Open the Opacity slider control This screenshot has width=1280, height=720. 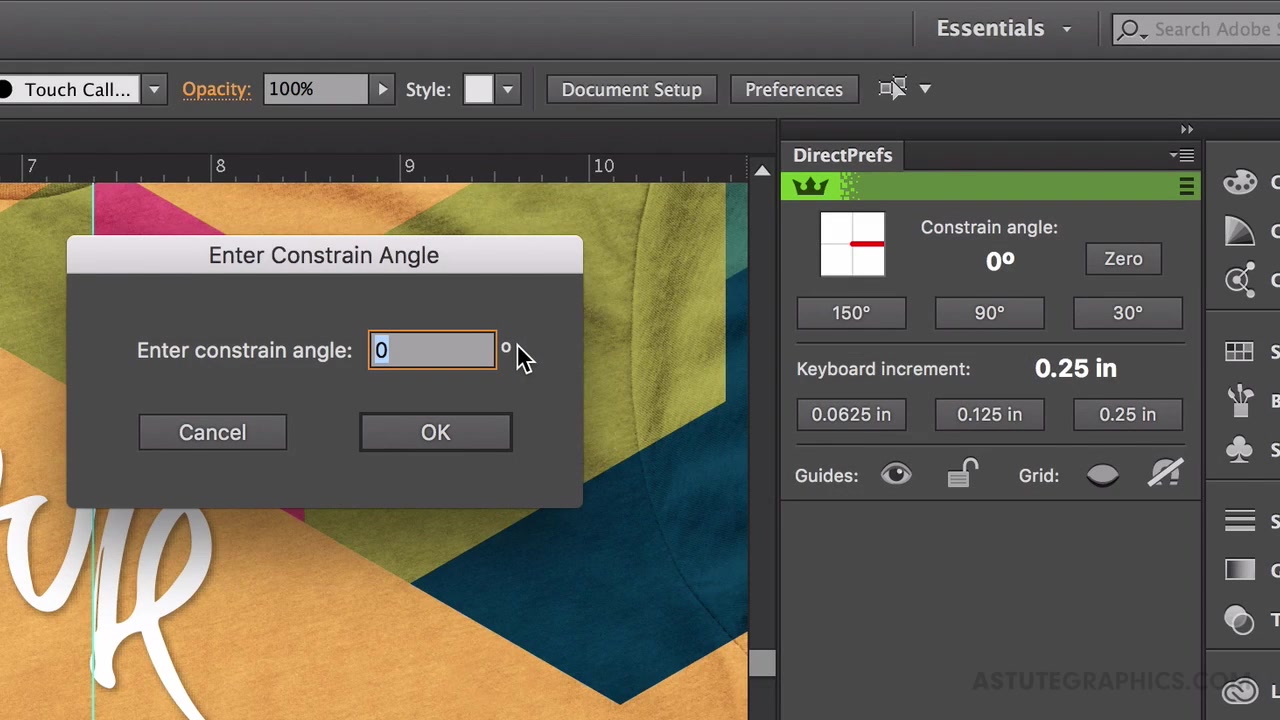point(382,89)
